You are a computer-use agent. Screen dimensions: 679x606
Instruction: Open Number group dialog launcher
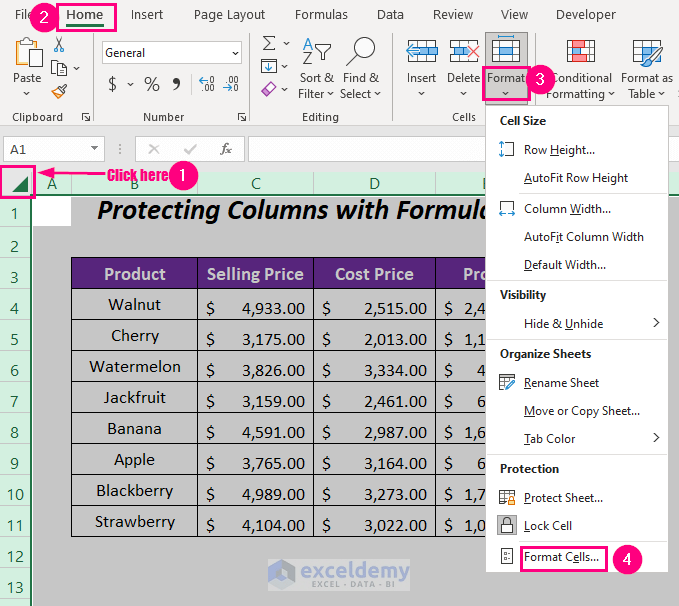coord(242,117)
